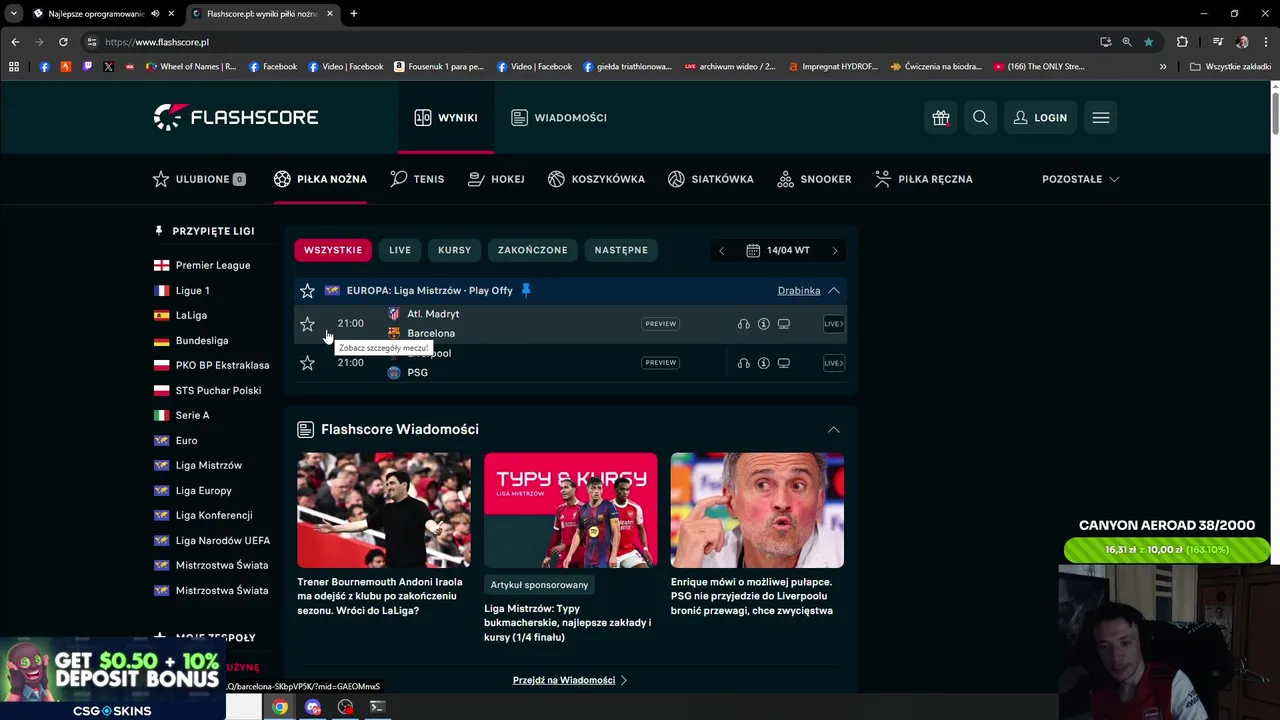Collapse the Liga Mistrzów Play Offy section
Viewport: 1280px width, 720px height.
coord(833,291)
